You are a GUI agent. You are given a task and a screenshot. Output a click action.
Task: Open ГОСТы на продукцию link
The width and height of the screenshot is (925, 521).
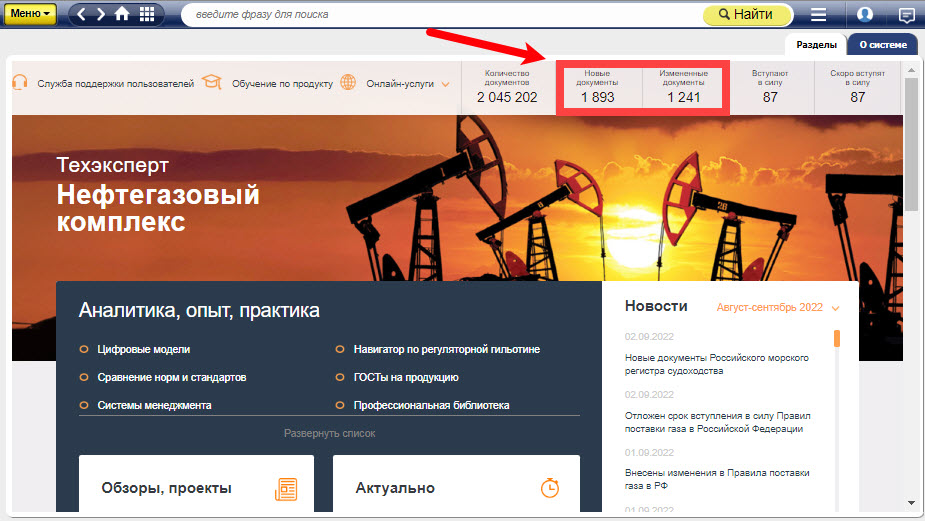pos(406,377)
